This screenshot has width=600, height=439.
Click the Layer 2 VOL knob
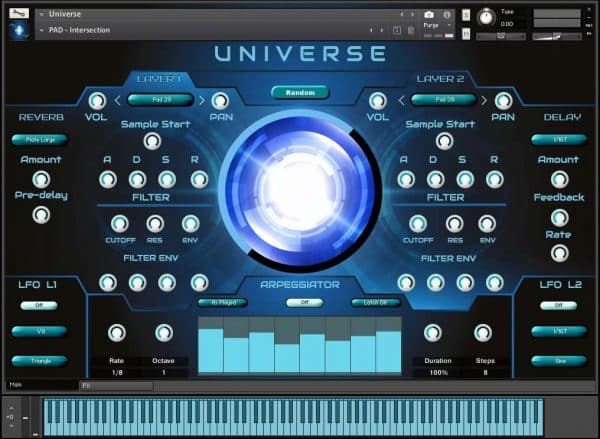(x=378, y=101)
